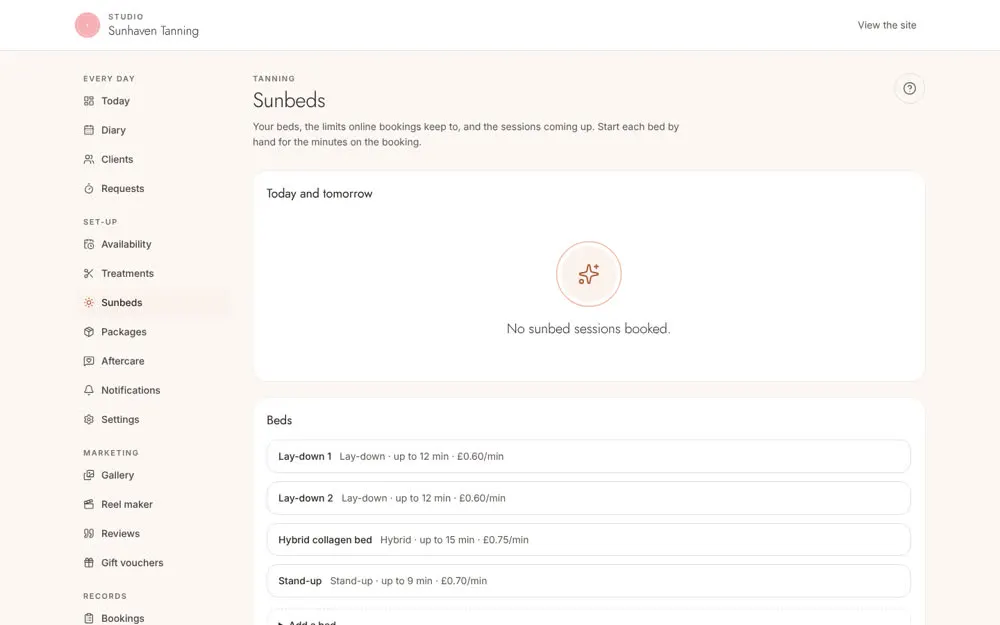The width and height of the screenshot is (1000, 625).
Task: Click the Today and tomorrow heading
Action: point(320,194)
